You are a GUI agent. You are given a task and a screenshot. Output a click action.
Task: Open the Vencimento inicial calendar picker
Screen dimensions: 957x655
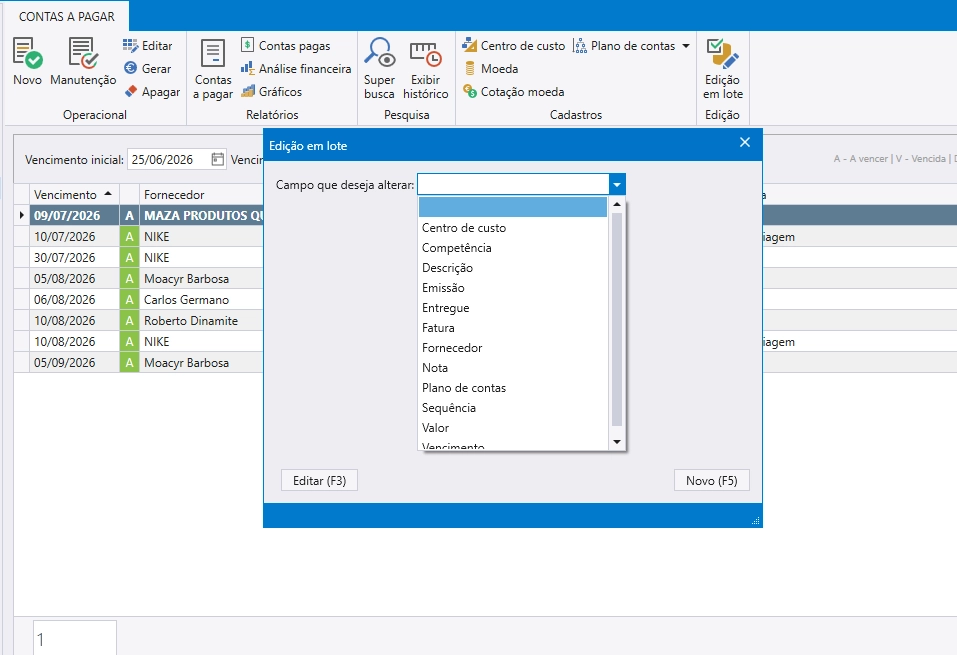click(217, 159)
